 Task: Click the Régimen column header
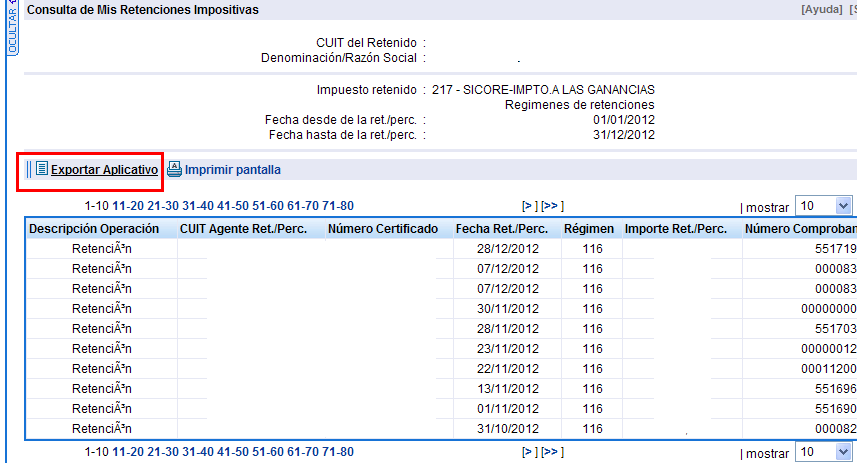[589, 229]
